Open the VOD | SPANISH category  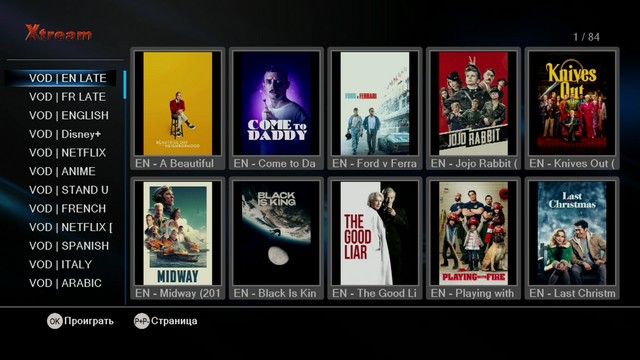pyautogui.click(x=69, y=246)
